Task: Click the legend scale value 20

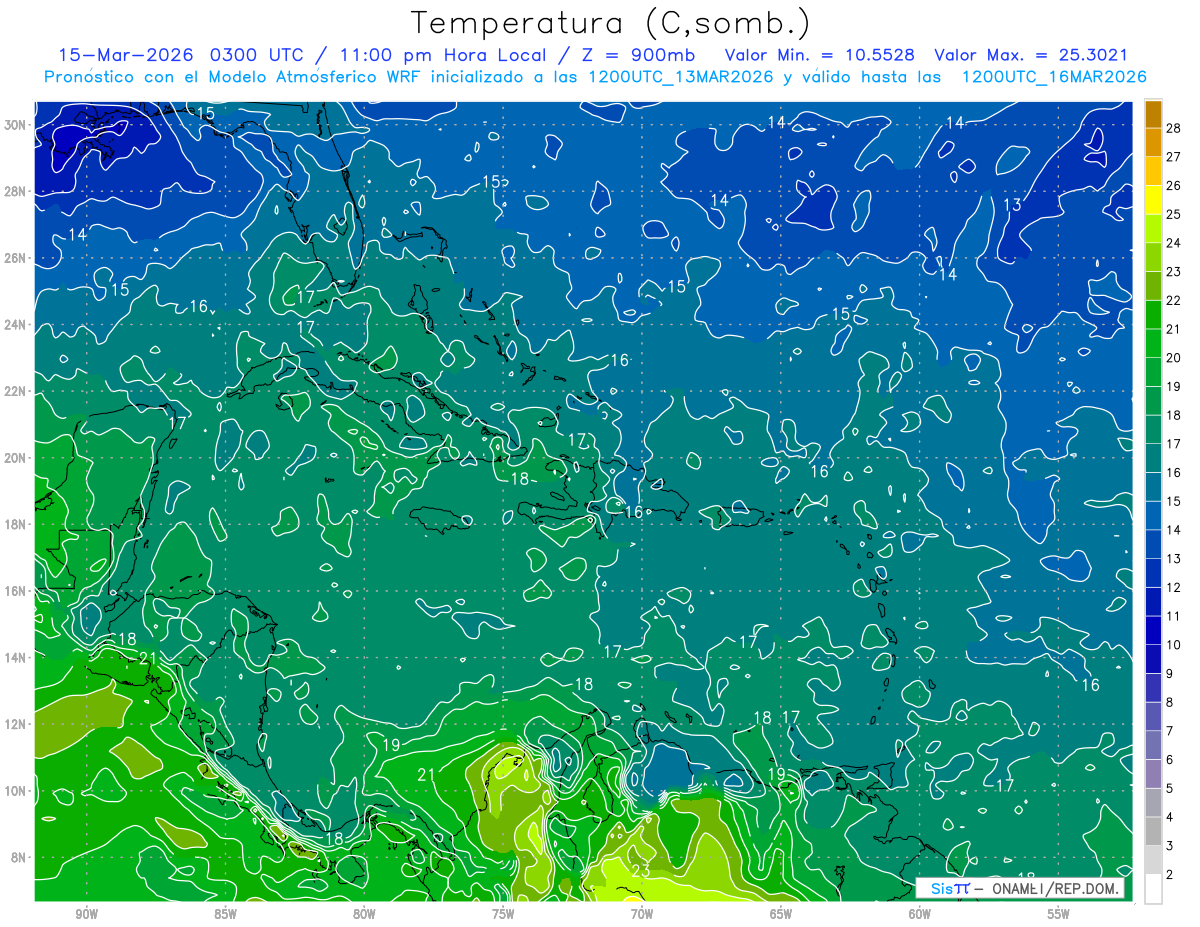Action: point(1174,358)
